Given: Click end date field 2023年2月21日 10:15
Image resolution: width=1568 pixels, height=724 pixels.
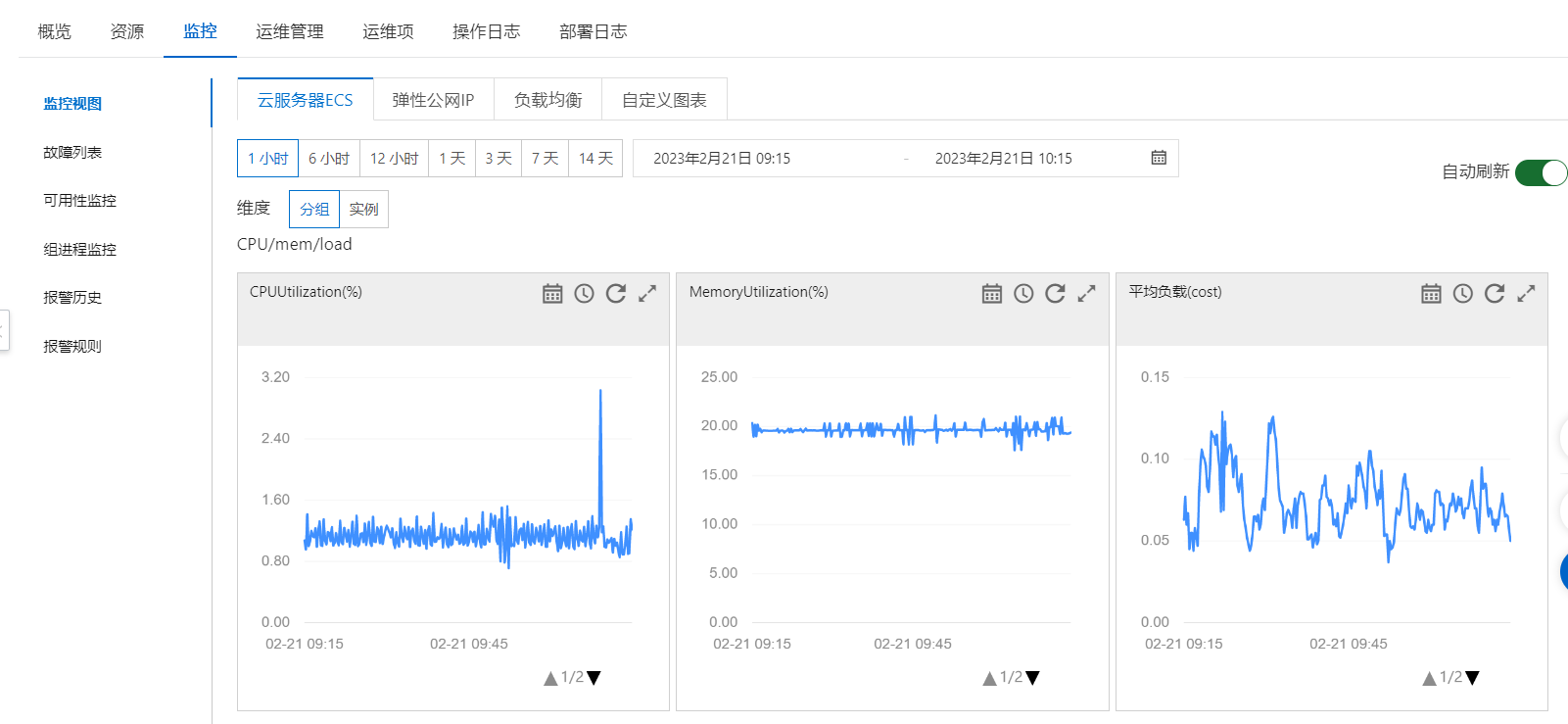Looking at the screenshot, I should [1003, 158].
